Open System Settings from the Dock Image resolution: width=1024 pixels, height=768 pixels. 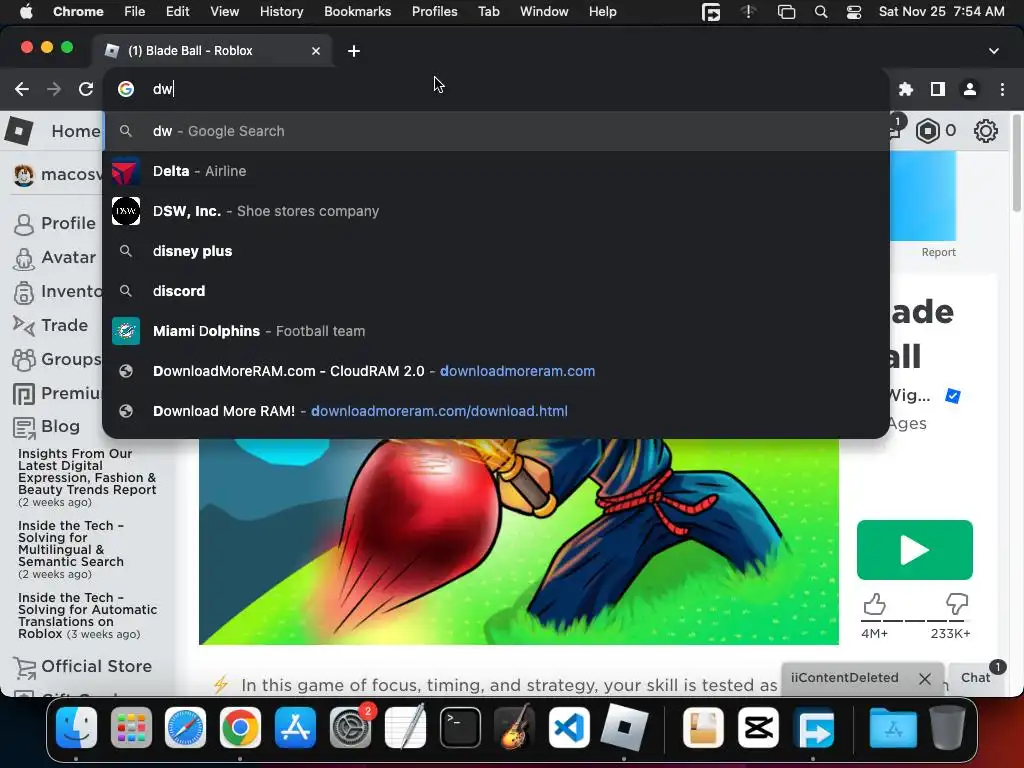(351, 728)
